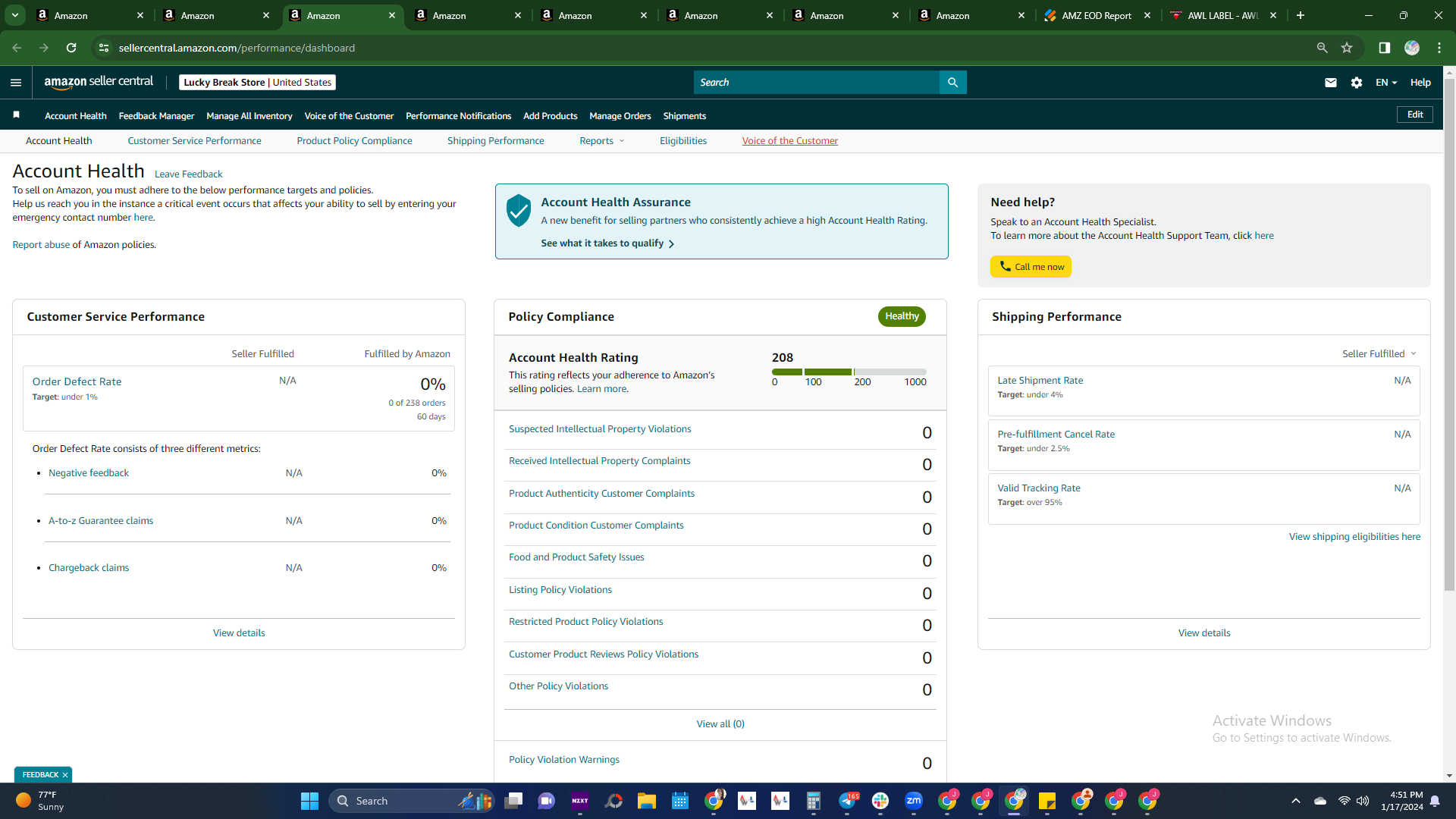
Task: Click Report abuse link
Action: (x=41, y=245)
